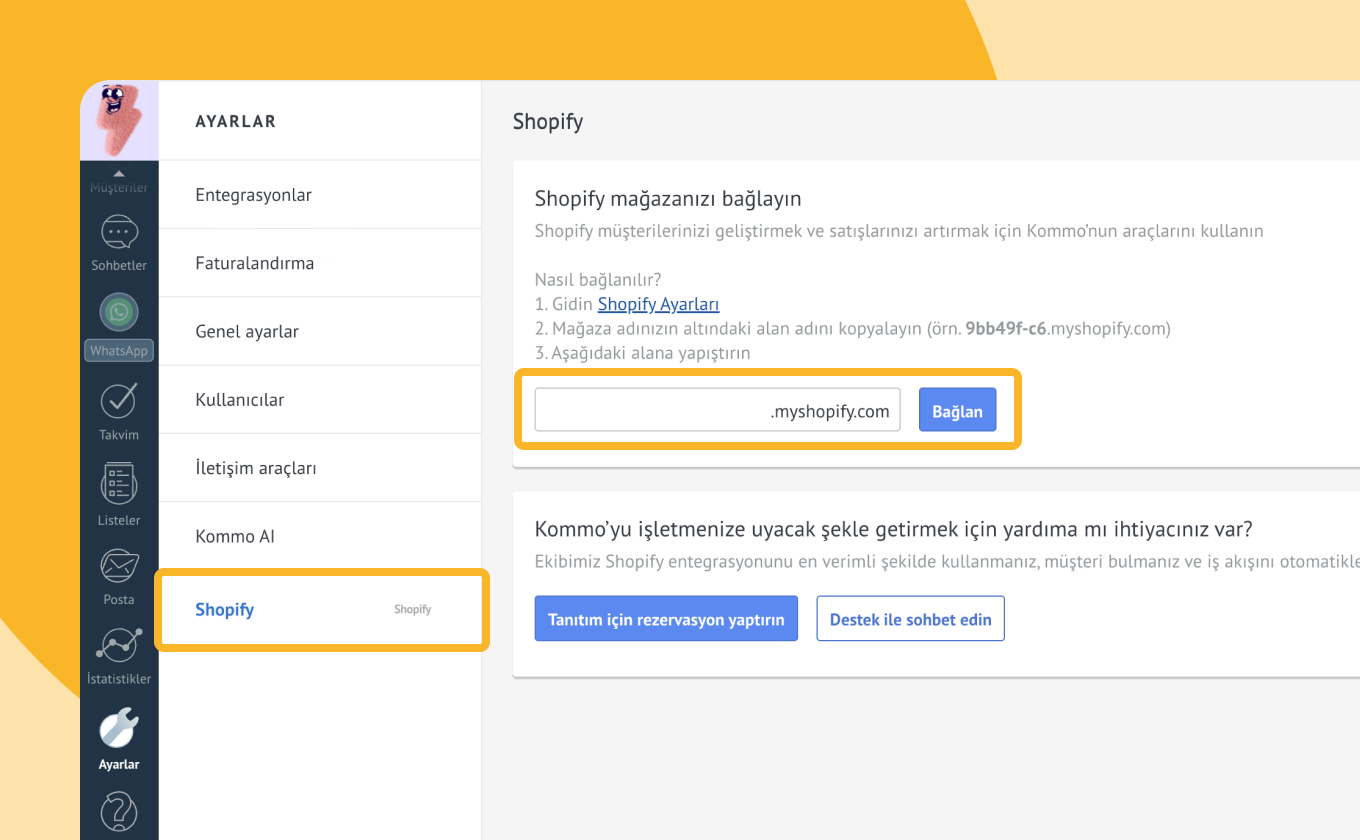This screenshot has width=1360, height=840.
Task: Open the help question mark icon
Action: [x=119, y=812]
